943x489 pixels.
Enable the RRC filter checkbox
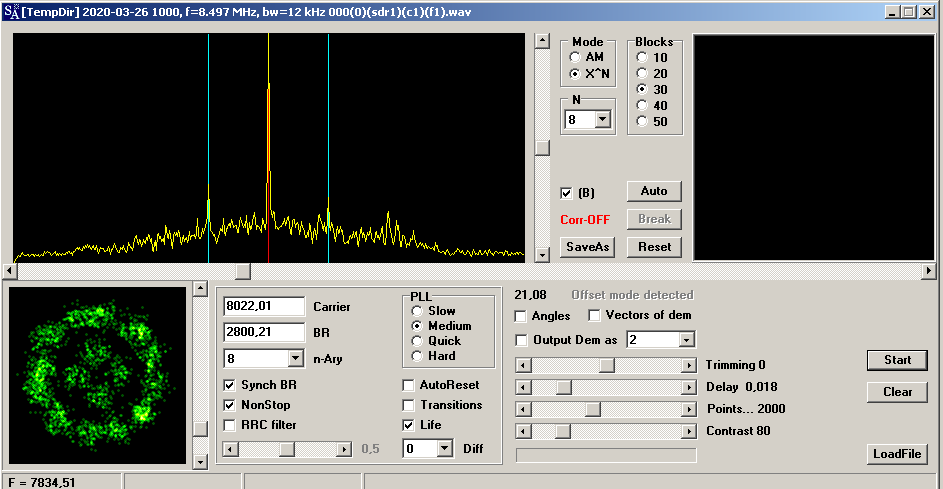pyautogui.click(x=230, y=425)
